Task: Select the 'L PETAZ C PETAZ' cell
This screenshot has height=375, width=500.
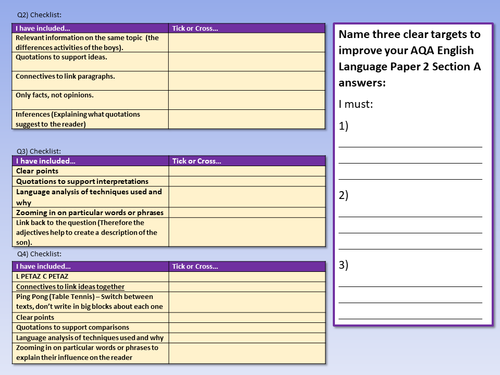Action: [91, 277]
